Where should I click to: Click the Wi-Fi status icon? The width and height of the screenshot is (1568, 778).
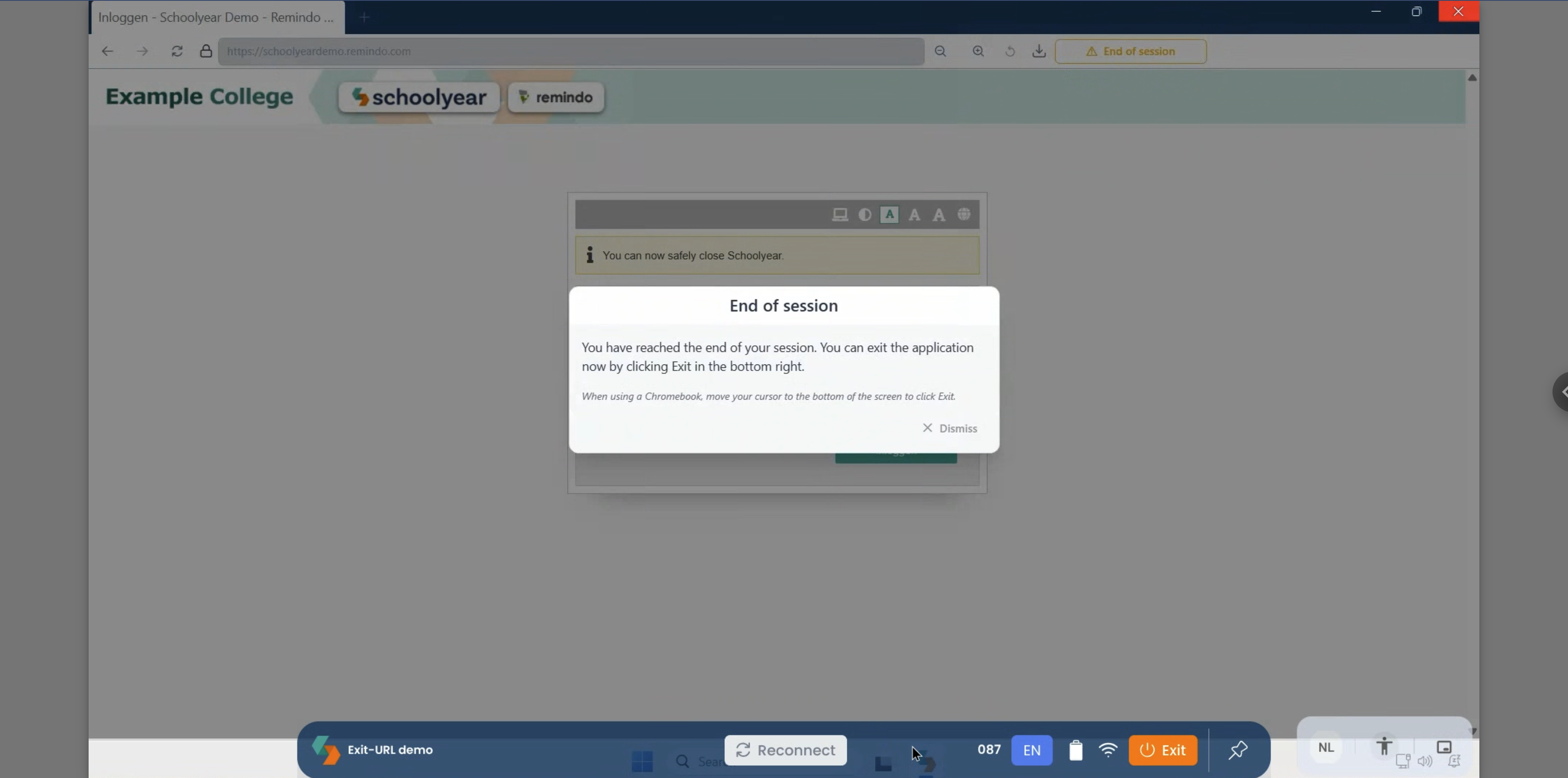pos(1108,749)
